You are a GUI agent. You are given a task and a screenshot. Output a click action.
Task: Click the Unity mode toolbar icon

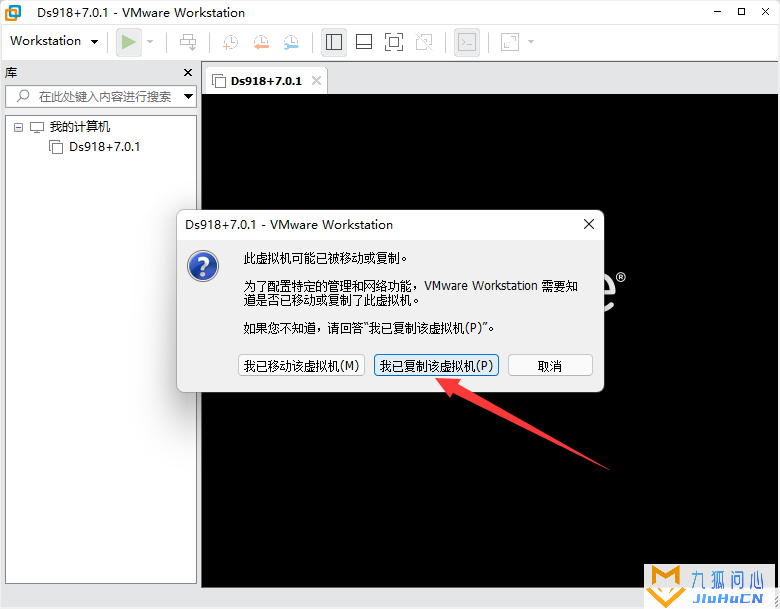pos(424,42)
